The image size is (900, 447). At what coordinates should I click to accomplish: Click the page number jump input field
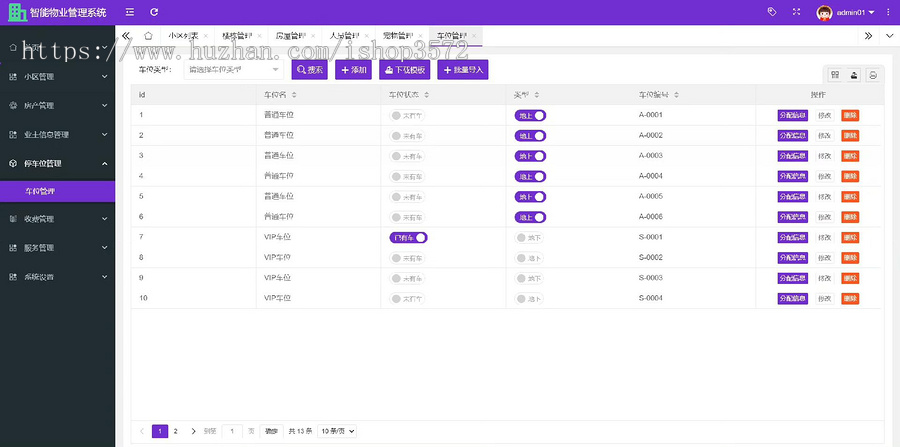[x=232, y=431]
